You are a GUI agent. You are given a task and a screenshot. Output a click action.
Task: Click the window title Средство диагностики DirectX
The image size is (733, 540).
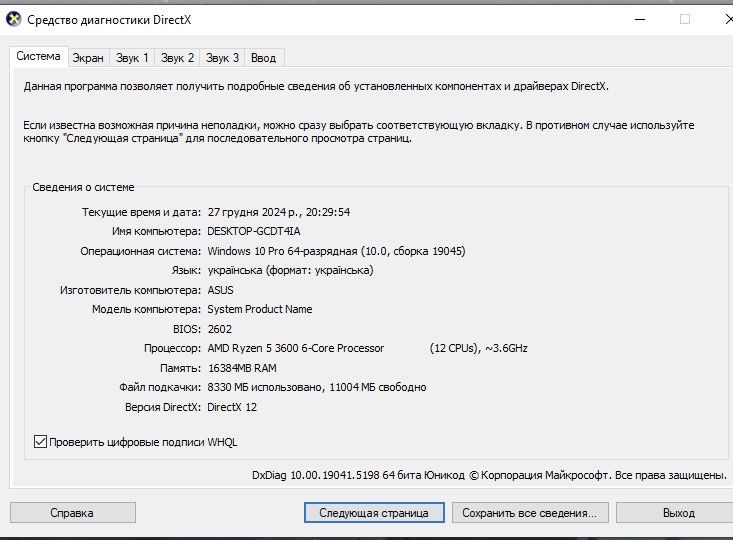coord(109,20)
